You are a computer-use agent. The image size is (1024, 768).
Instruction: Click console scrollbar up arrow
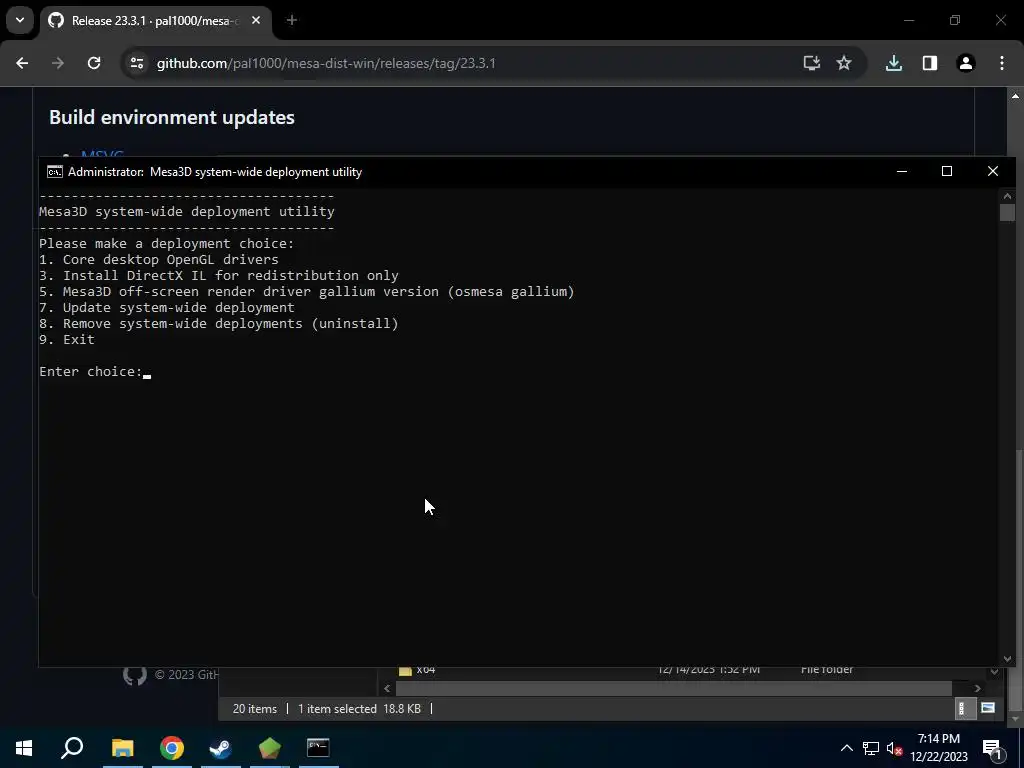point(1007,196)
